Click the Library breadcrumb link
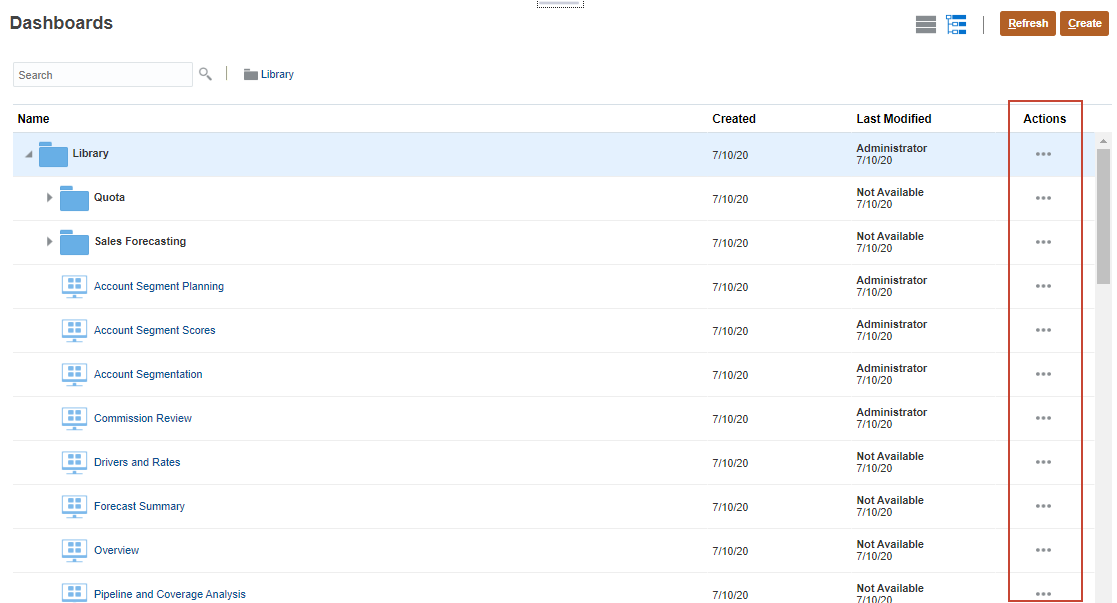Image resolution: width=1117 pixels, height=603 pixels. 277,74
